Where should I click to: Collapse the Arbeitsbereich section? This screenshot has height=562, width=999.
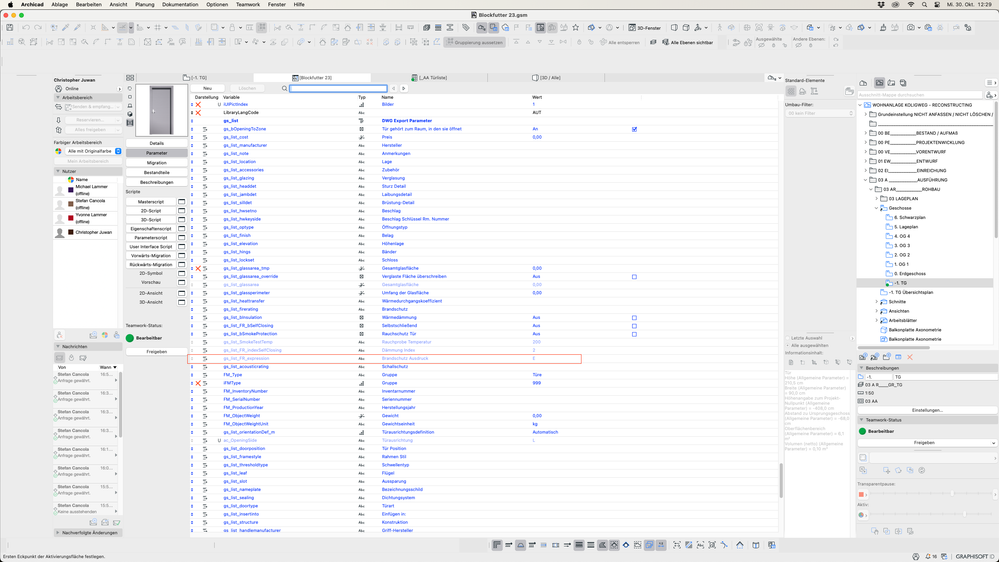click(x=58, y=97)
